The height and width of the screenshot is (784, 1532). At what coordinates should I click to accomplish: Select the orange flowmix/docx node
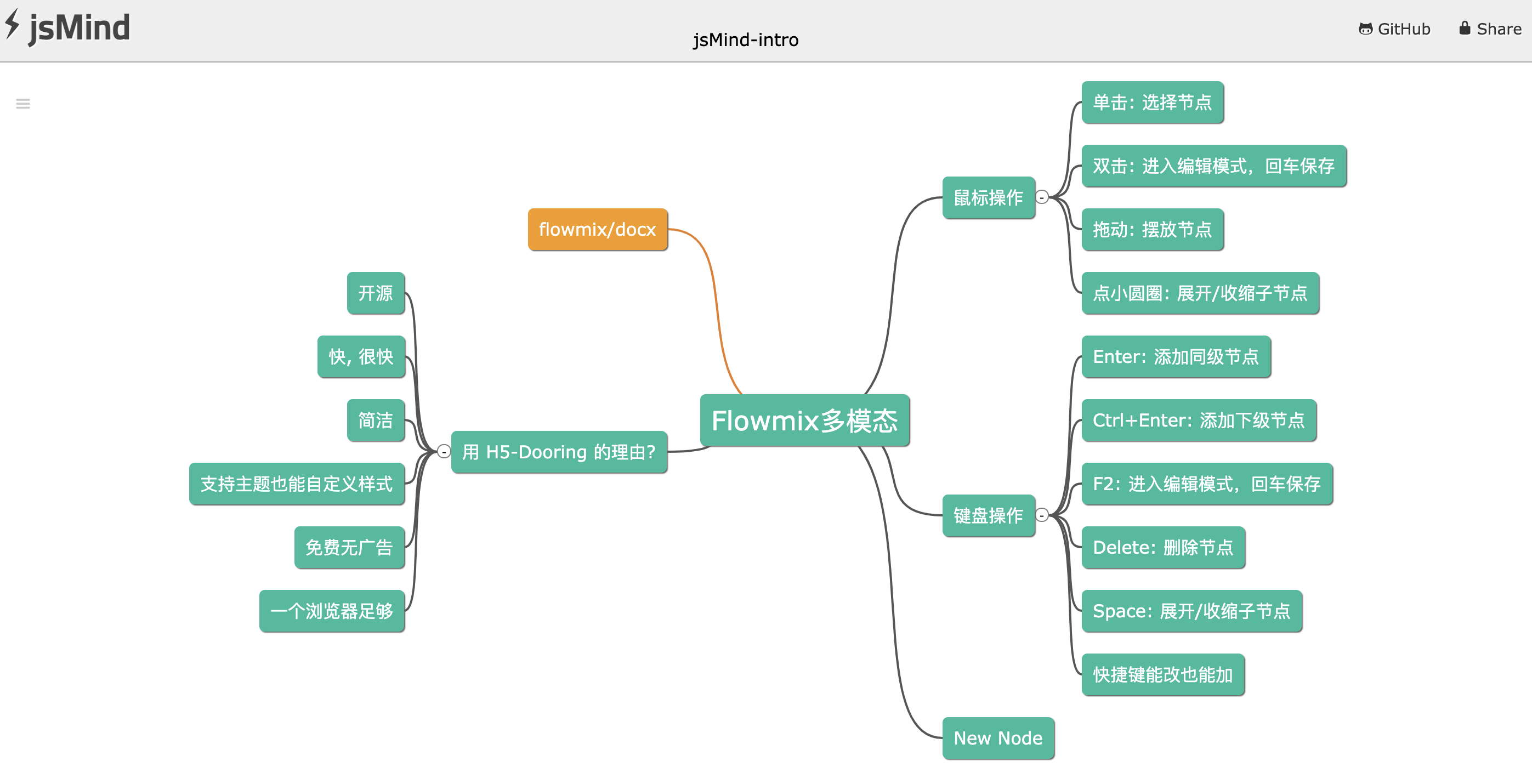(x=597, y=230)
